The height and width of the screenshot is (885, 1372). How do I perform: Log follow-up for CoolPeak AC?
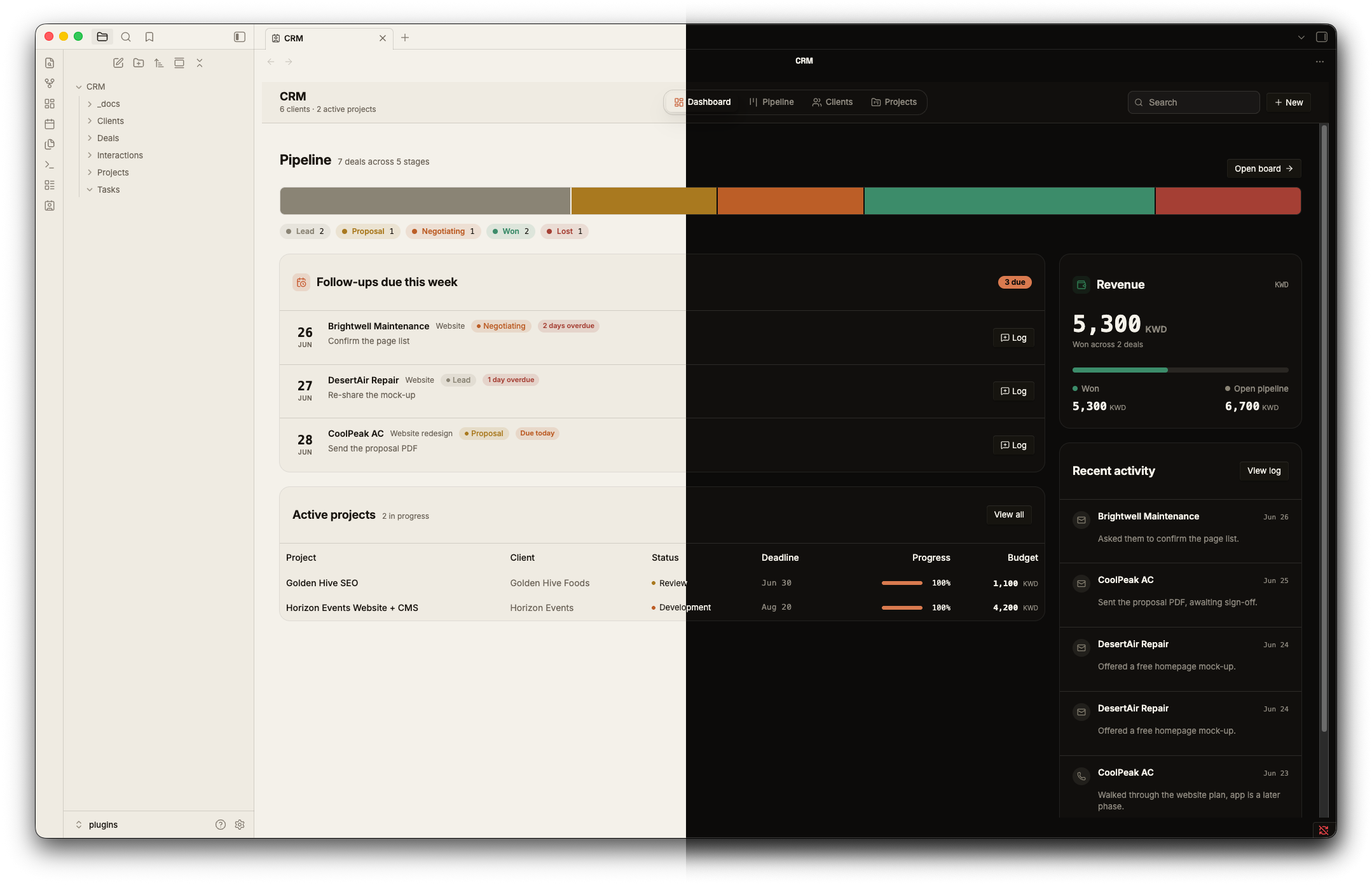(x=1013, y=445)
